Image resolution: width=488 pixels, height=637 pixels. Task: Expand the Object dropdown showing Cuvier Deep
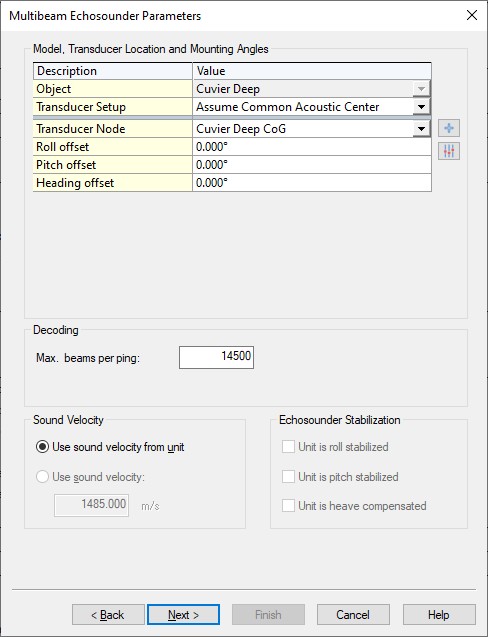(x=421, y=89)
